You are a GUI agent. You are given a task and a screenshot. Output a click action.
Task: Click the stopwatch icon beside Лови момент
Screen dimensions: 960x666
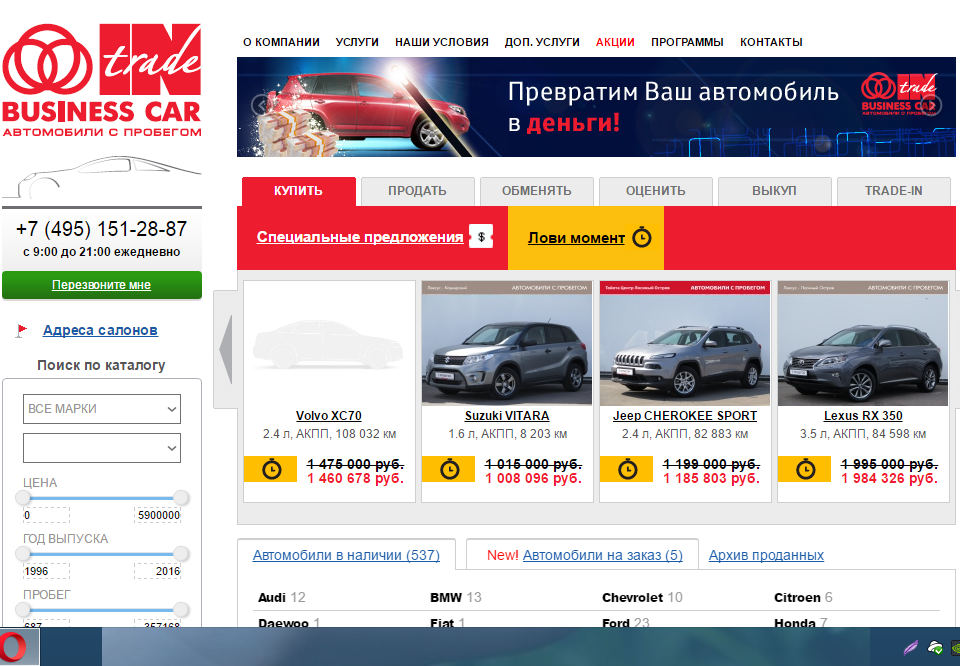coord(642,238)
